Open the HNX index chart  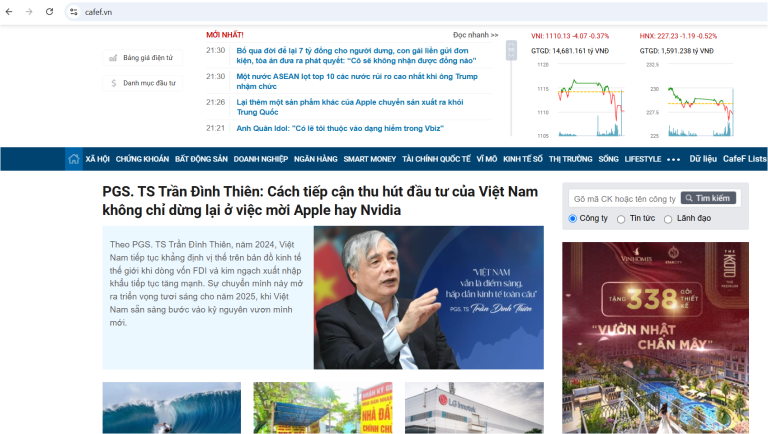click(690, 100)
